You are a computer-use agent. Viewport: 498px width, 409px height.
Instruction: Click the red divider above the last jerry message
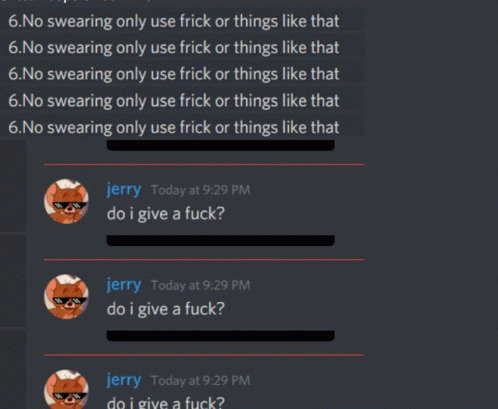click(204, 355)
